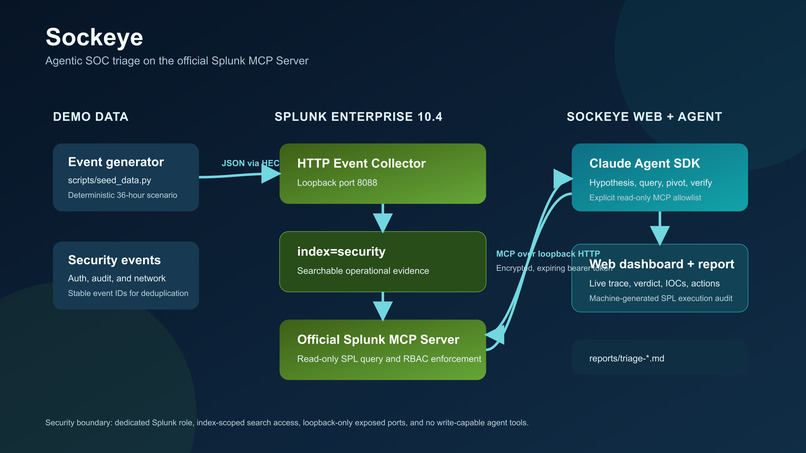The height and width of the screenshot is (453, 806).
Task: Click 'Auth, audit, and network' text
Action: pos(117,278)
